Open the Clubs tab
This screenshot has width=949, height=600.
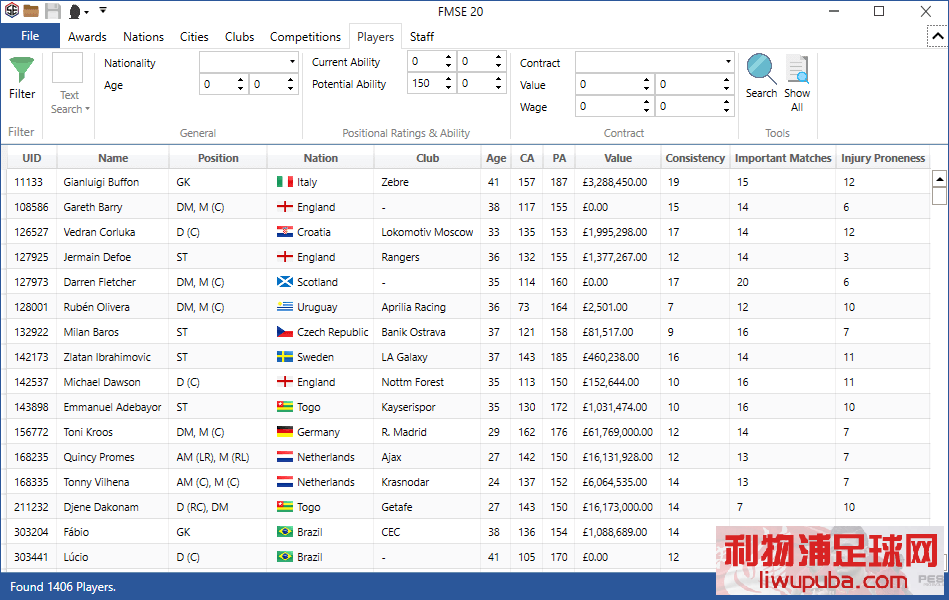[240, 37]
